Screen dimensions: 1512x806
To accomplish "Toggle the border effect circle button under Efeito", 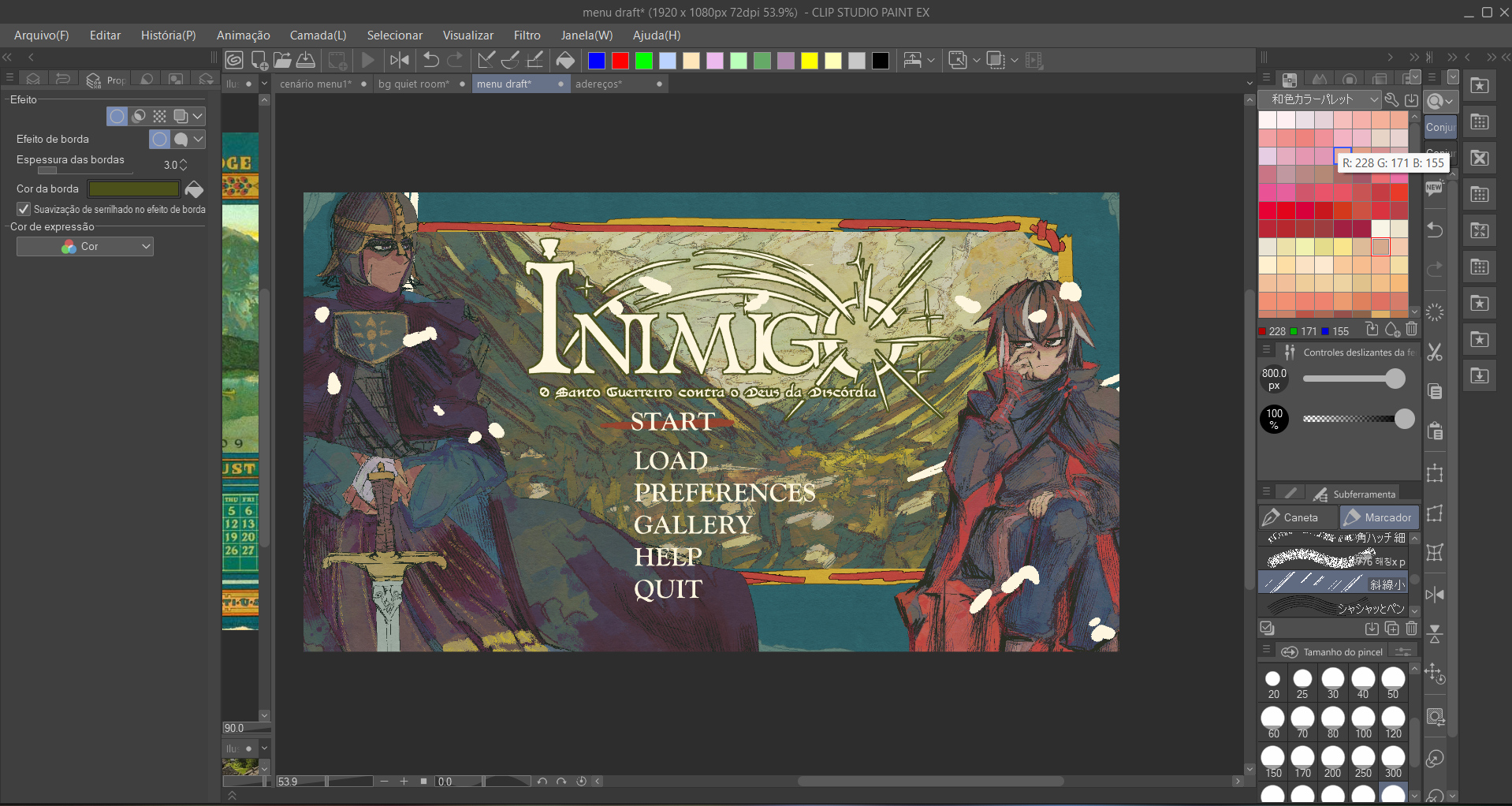I will [x=117, y=116].
